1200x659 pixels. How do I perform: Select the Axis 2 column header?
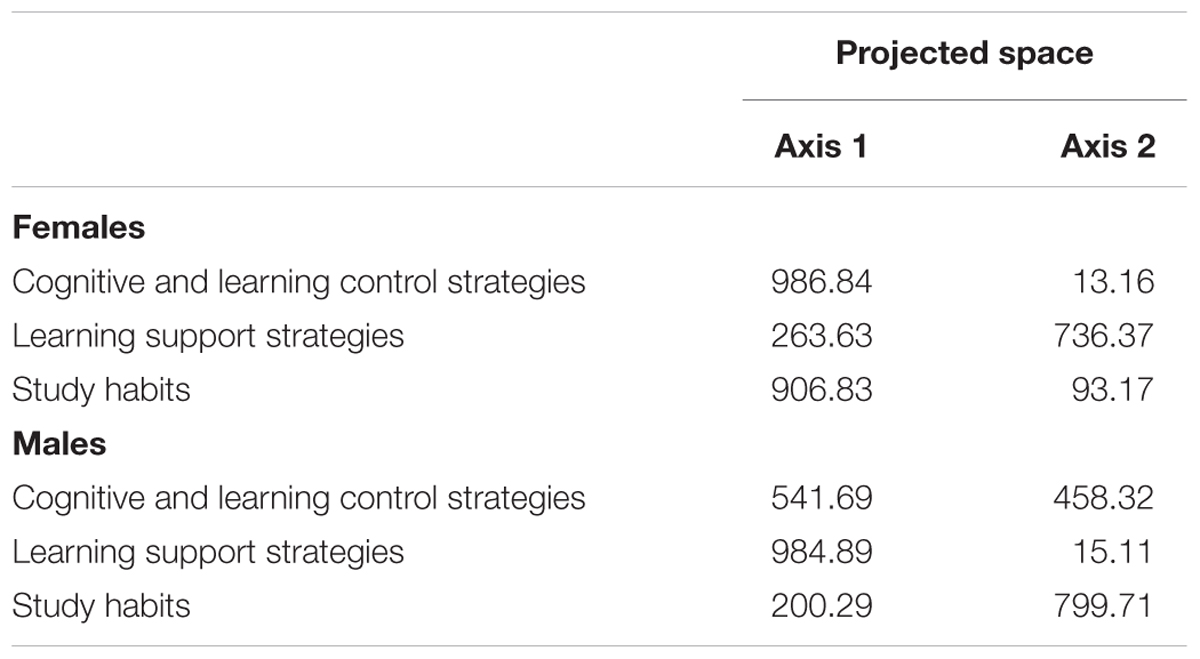pyautogui.click(x=1108, y=147)
